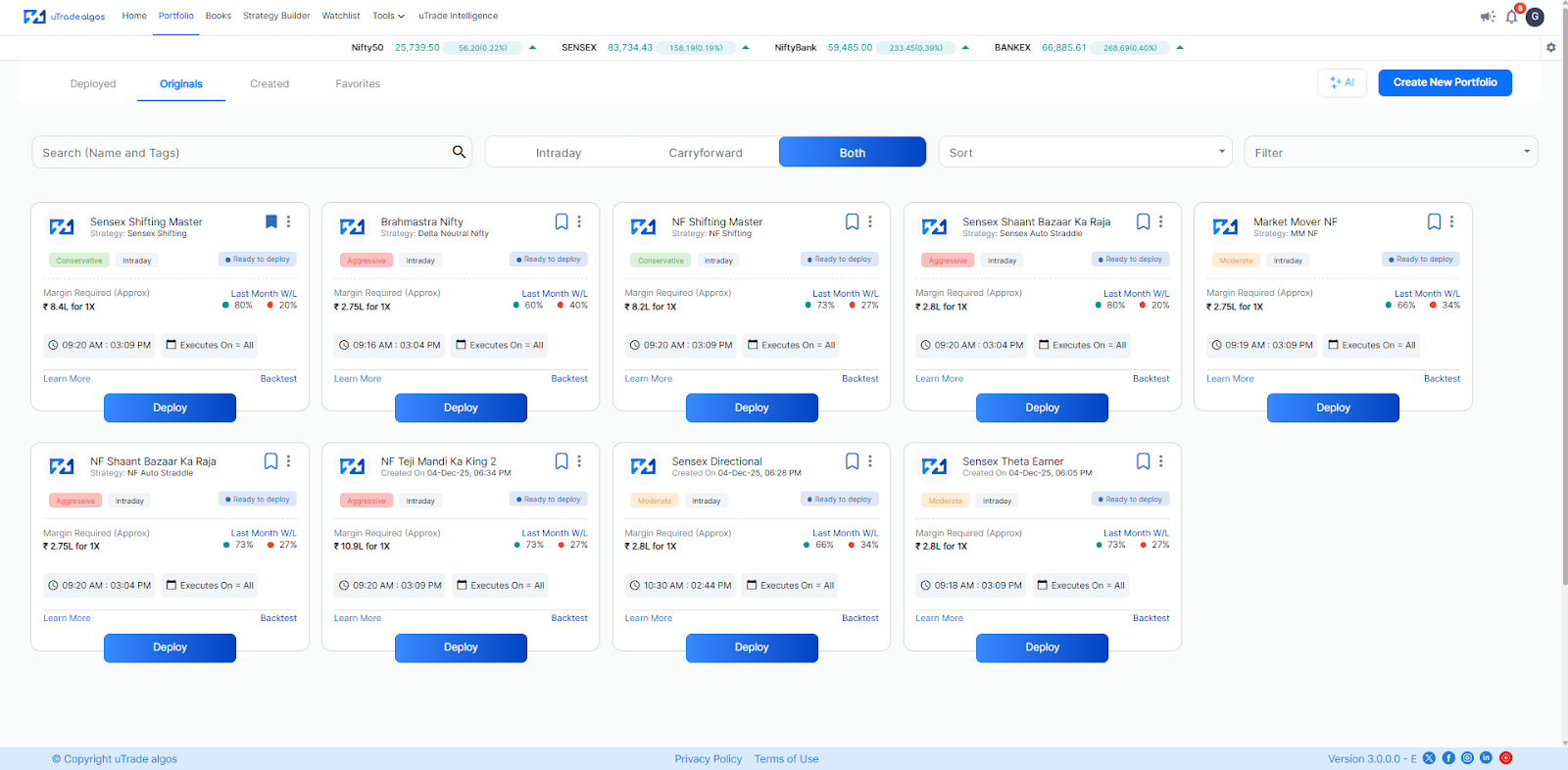This screenshot has width=1568, height=770.
Task: Open Brahmastra Nifty three-dot menu
Action: (x=579, y=221)
